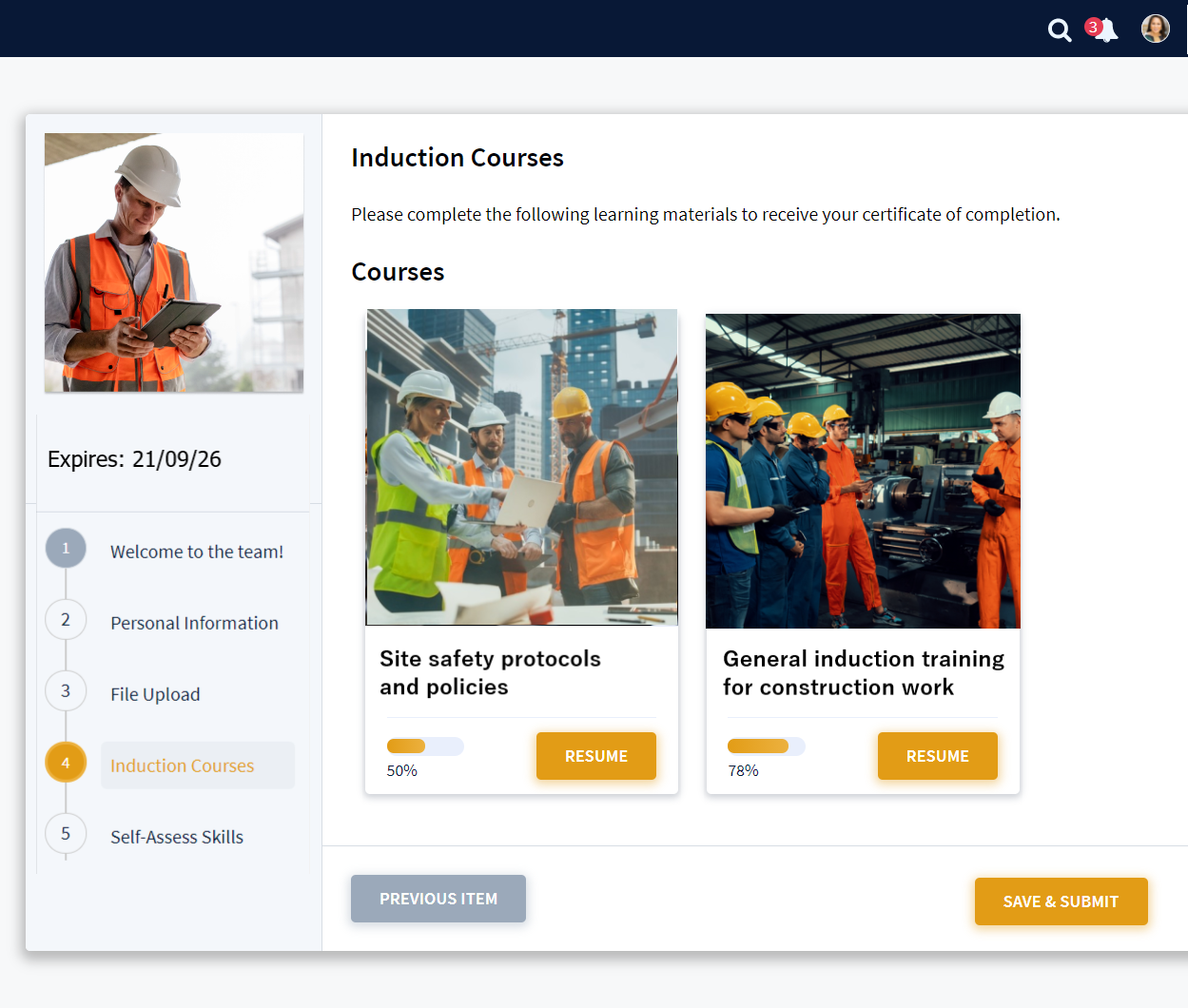Select Induction Courses in sidebar
The height and width of the screenshot is (1008, 1188).
coord(183,766)
